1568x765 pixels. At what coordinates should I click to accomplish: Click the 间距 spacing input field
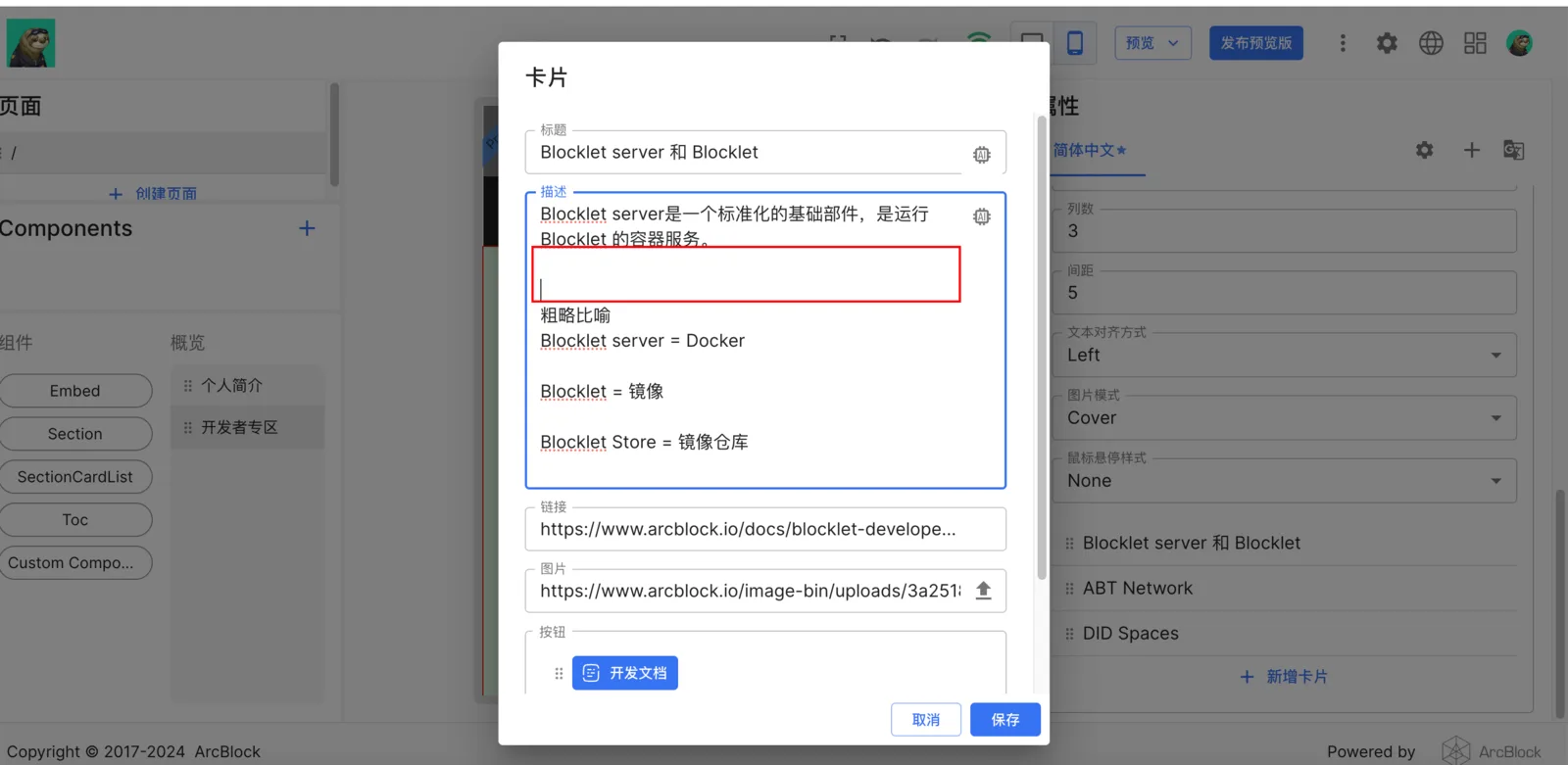tap(1285, 293)
